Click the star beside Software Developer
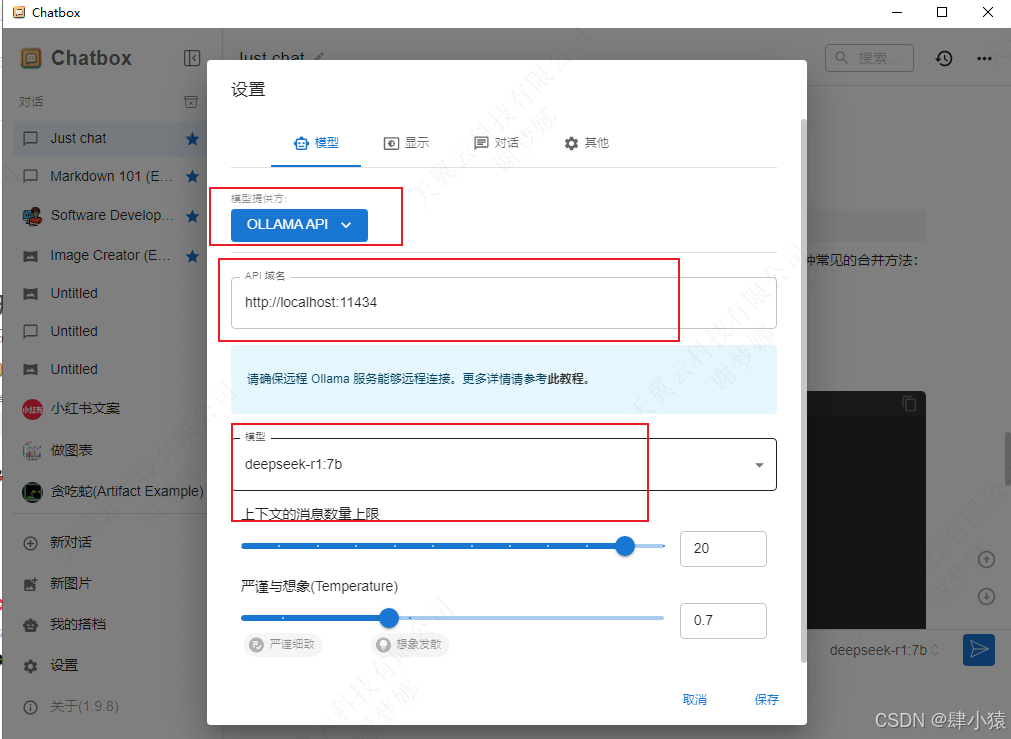 click(192, 216)
